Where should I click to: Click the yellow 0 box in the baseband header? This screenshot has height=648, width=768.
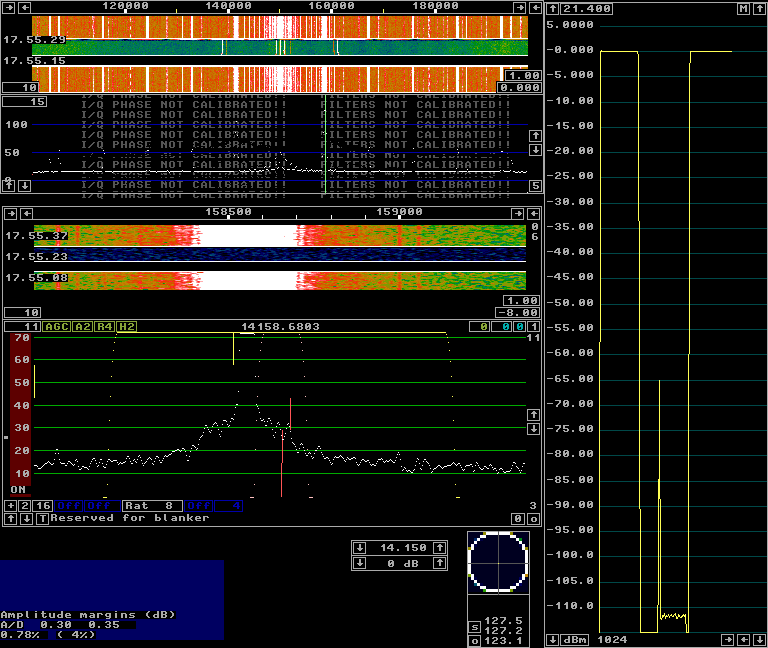480,327
